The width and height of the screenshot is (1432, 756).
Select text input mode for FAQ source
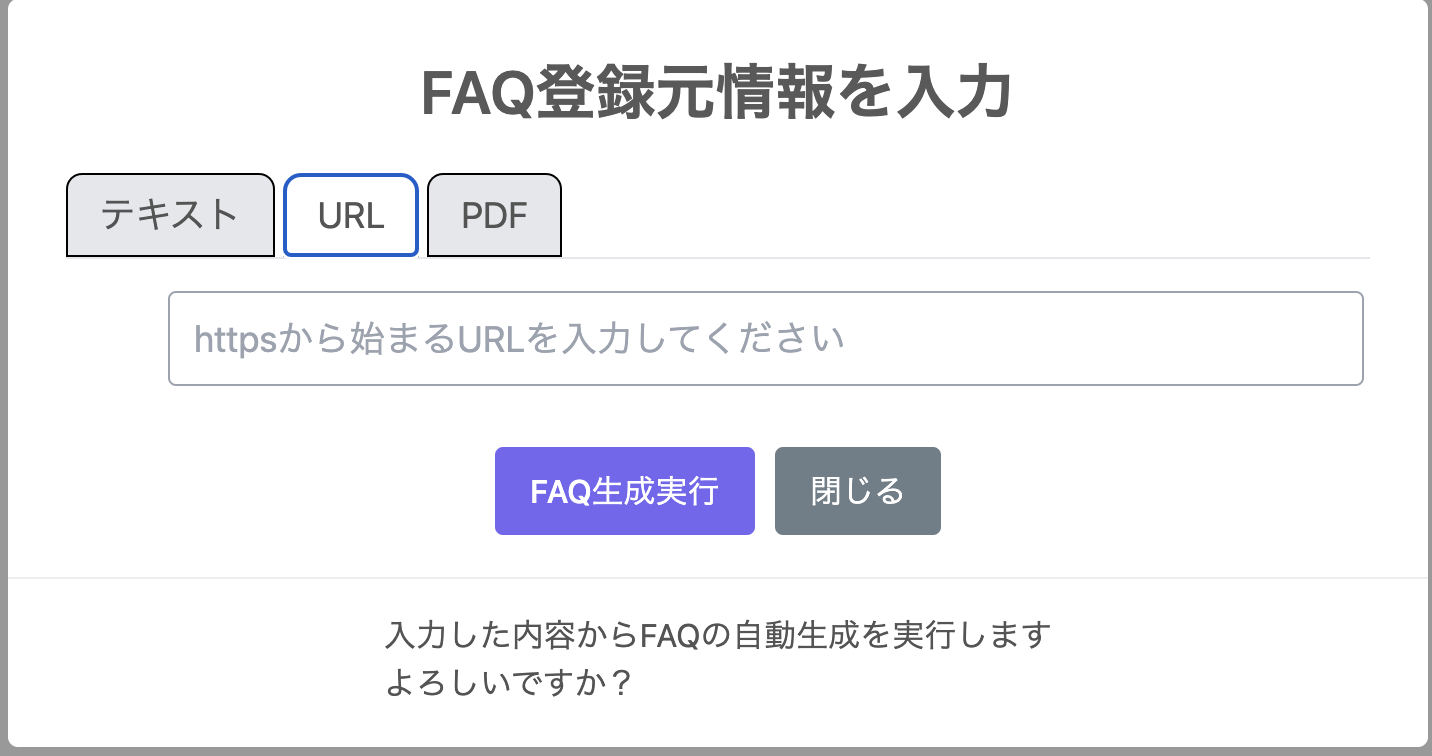pyautogui.click(x=170, y=214)
